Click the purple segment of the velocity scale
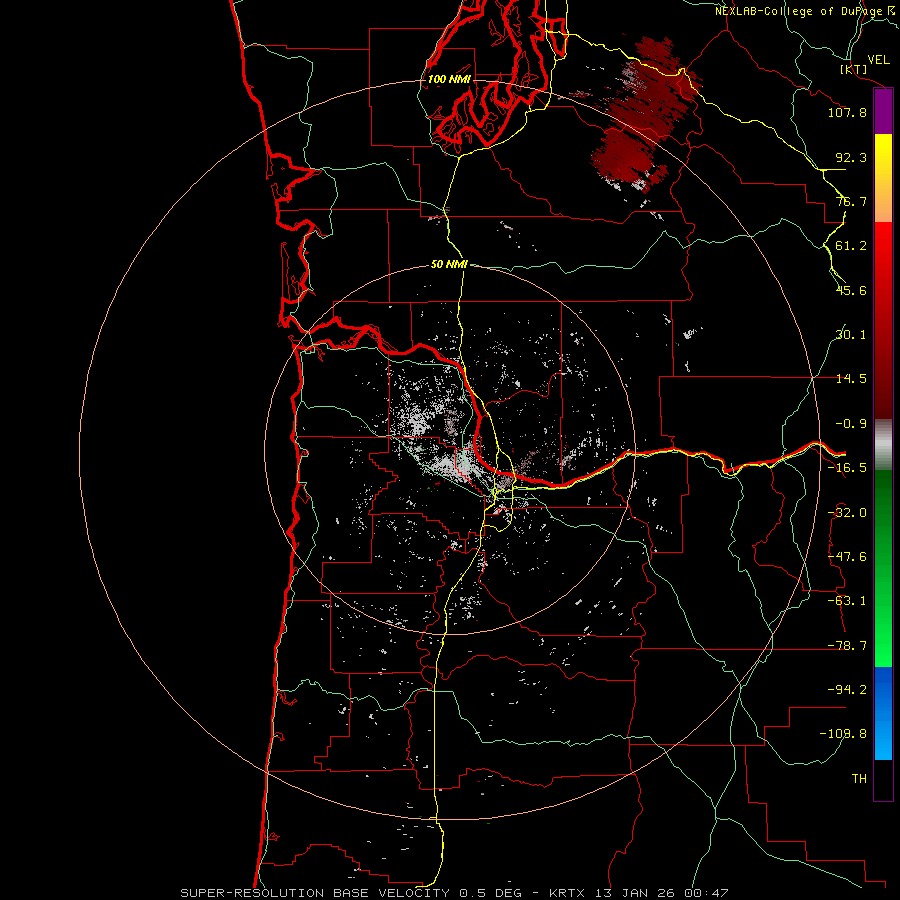The height and width of the screenshot is (900, 900). [x=883, y=111]
